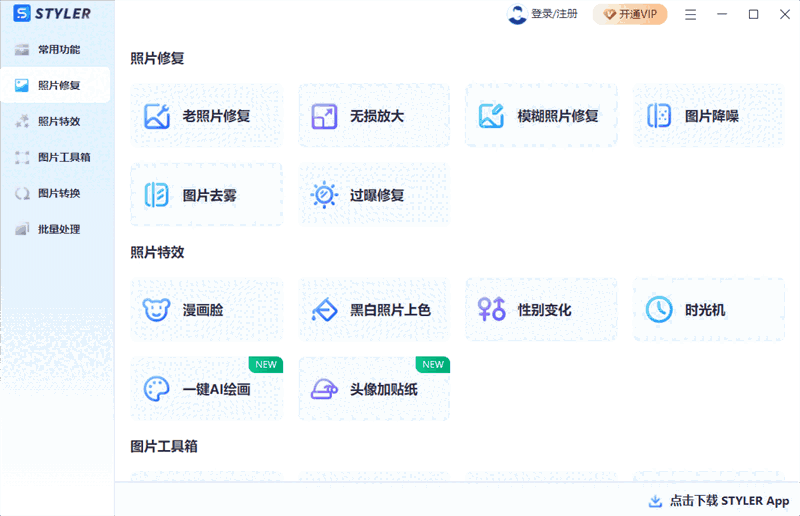
Task: Choose the 模糊照片修复 label
Action: tap(558, 116)
